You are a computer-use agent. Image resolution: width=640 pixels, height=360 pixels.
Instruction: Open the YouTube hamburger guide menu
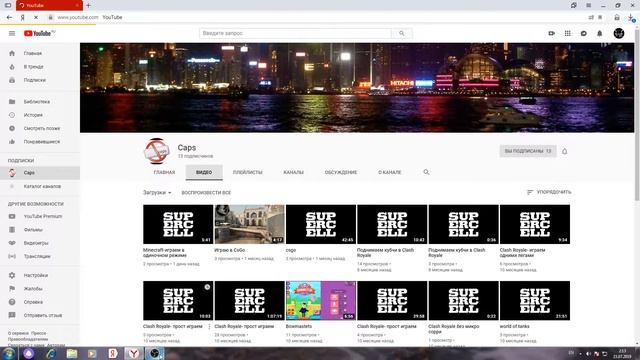tap(12, 33)
